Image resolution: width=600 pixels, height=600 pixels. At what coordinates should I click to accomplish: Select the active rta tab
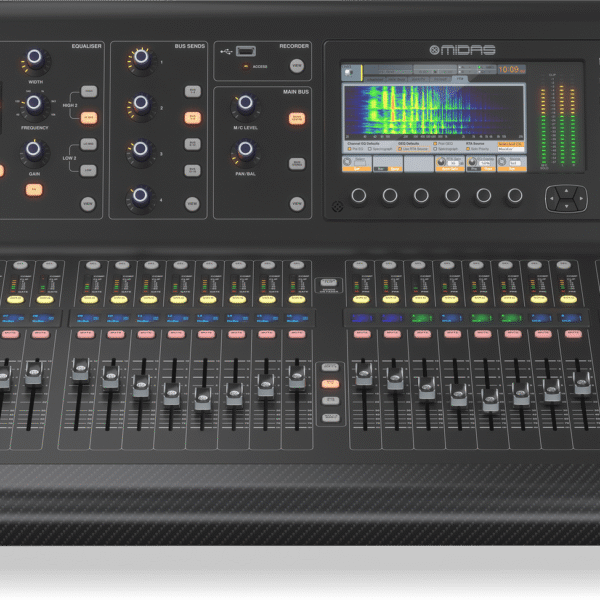pyautogui.click(x=461, y=79)
